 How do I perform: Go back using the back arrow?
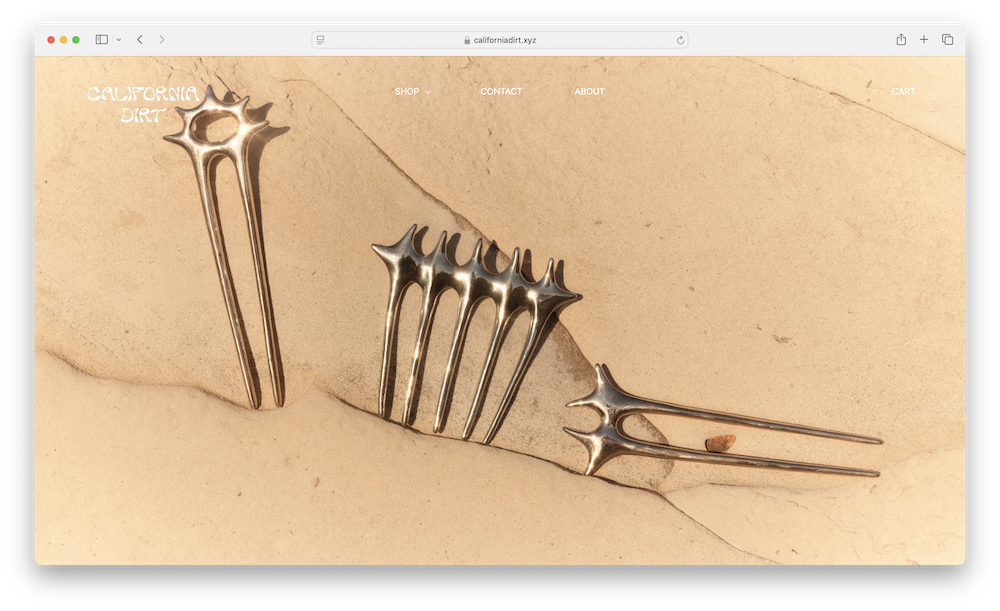140,40
